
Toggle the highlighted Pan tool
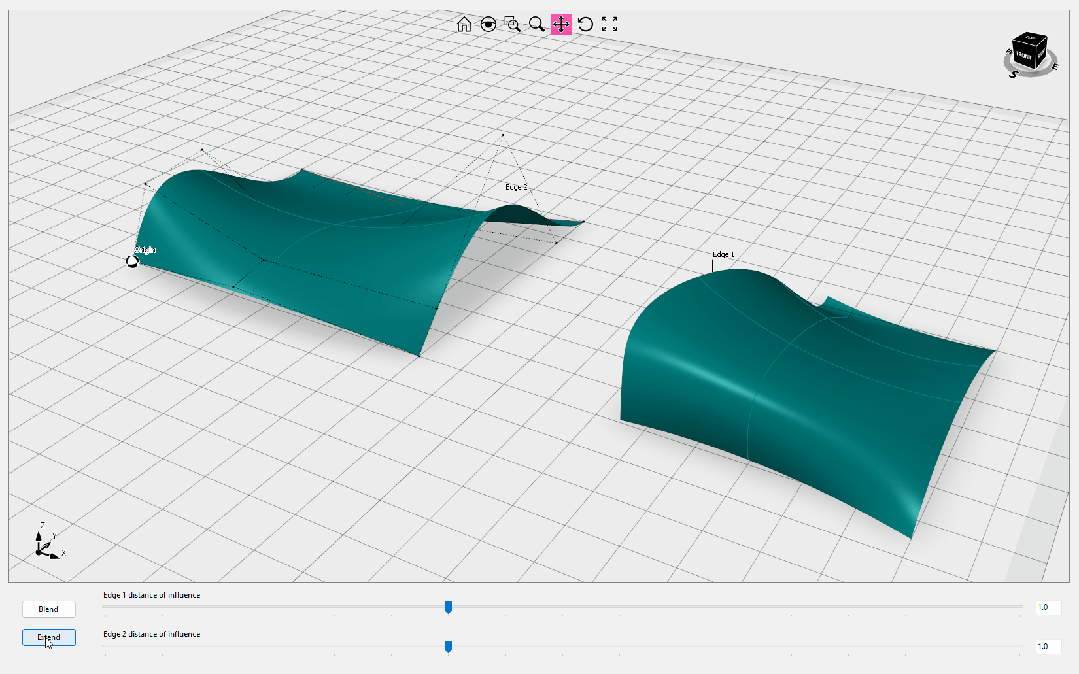[x=562, y=25]
